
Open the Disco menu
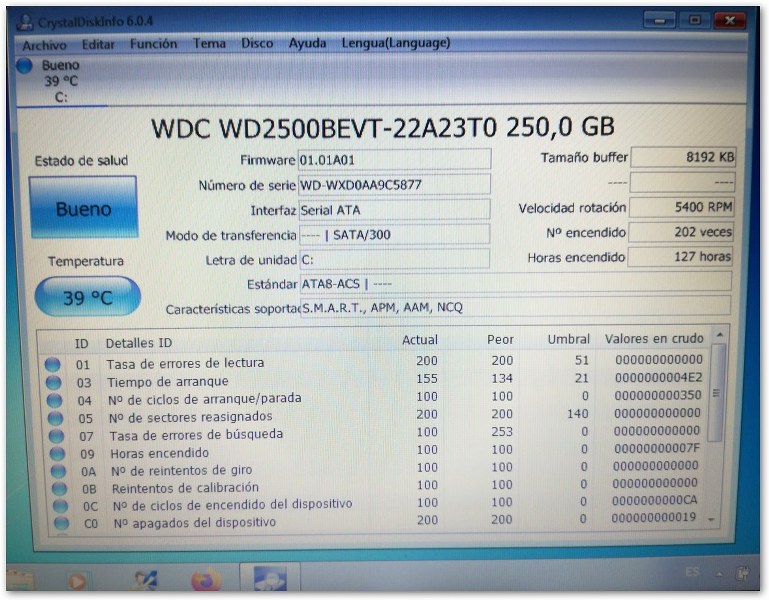click(257, 43)
